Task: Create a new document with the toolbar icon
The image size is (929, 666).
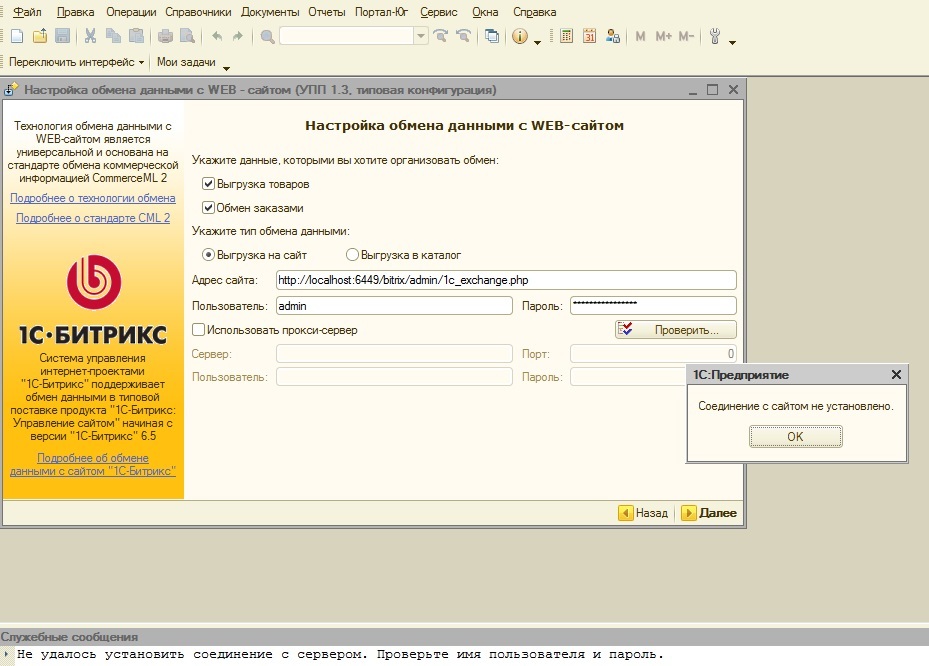Action: (17, 36)
